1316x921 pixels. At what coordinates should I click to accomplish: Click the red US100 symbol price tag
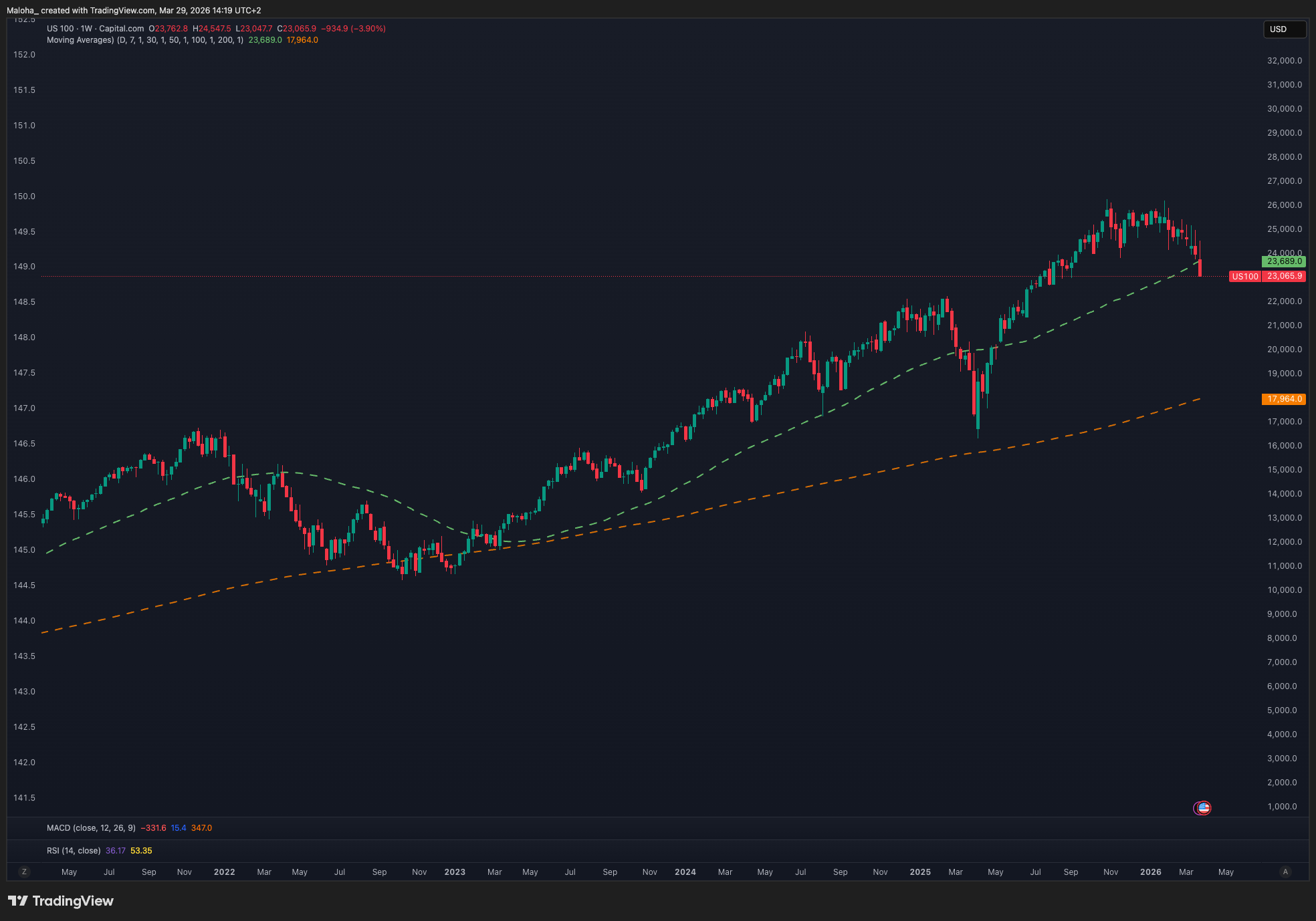click(x=1244, y=276)
